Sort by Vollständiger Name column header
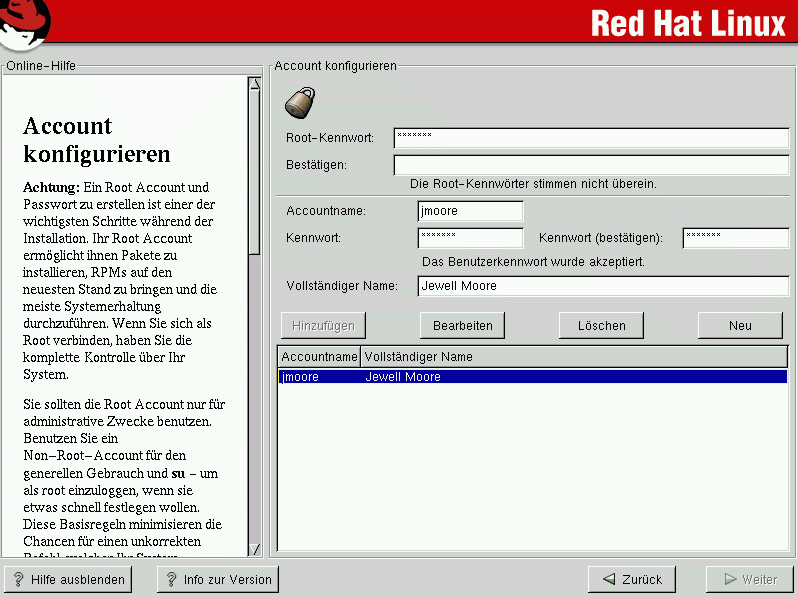 (573, 357)
